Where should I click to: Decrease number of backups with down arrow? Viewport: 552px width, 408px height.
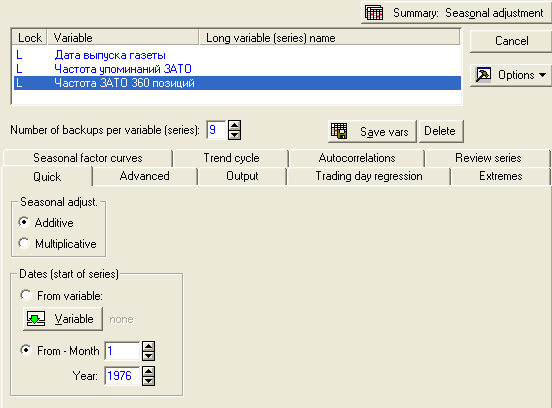[235, 135]
